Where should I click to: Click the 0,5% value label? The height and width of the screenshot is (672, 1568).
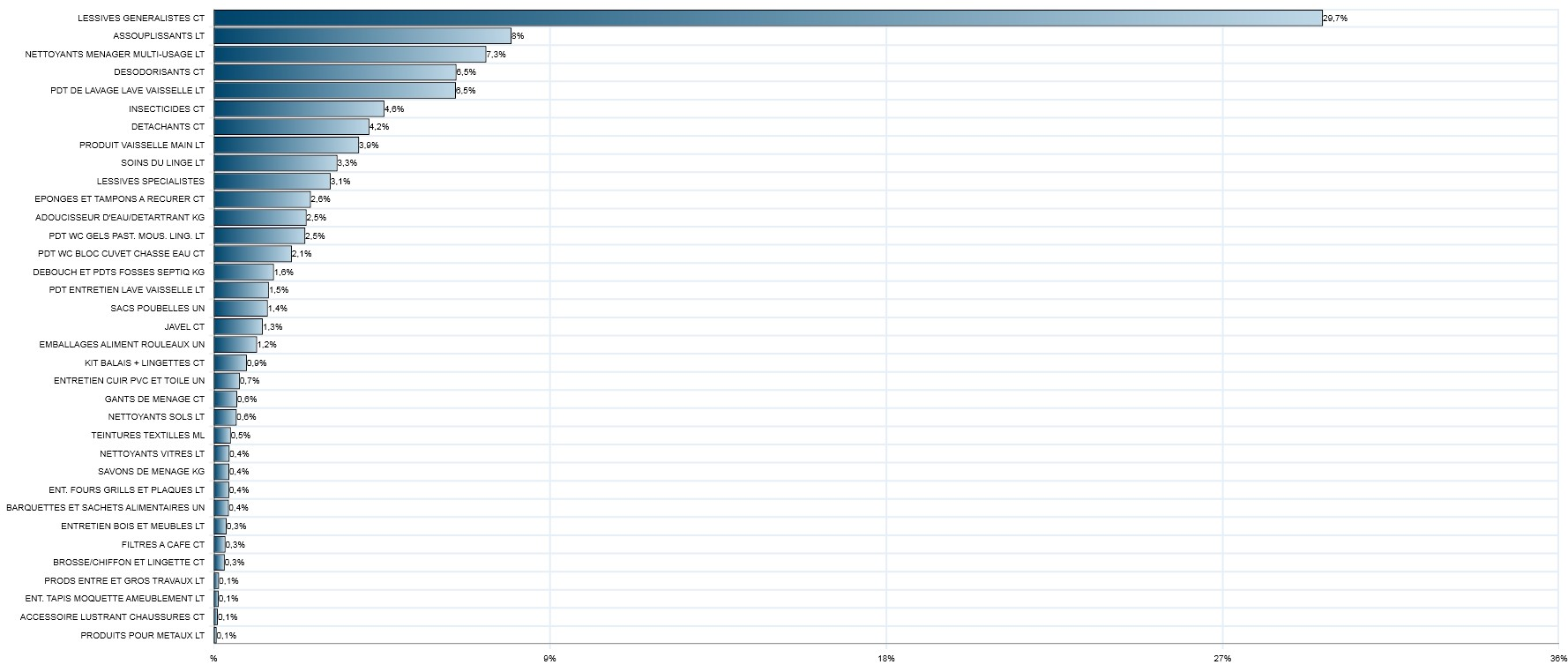coord(241,435)
